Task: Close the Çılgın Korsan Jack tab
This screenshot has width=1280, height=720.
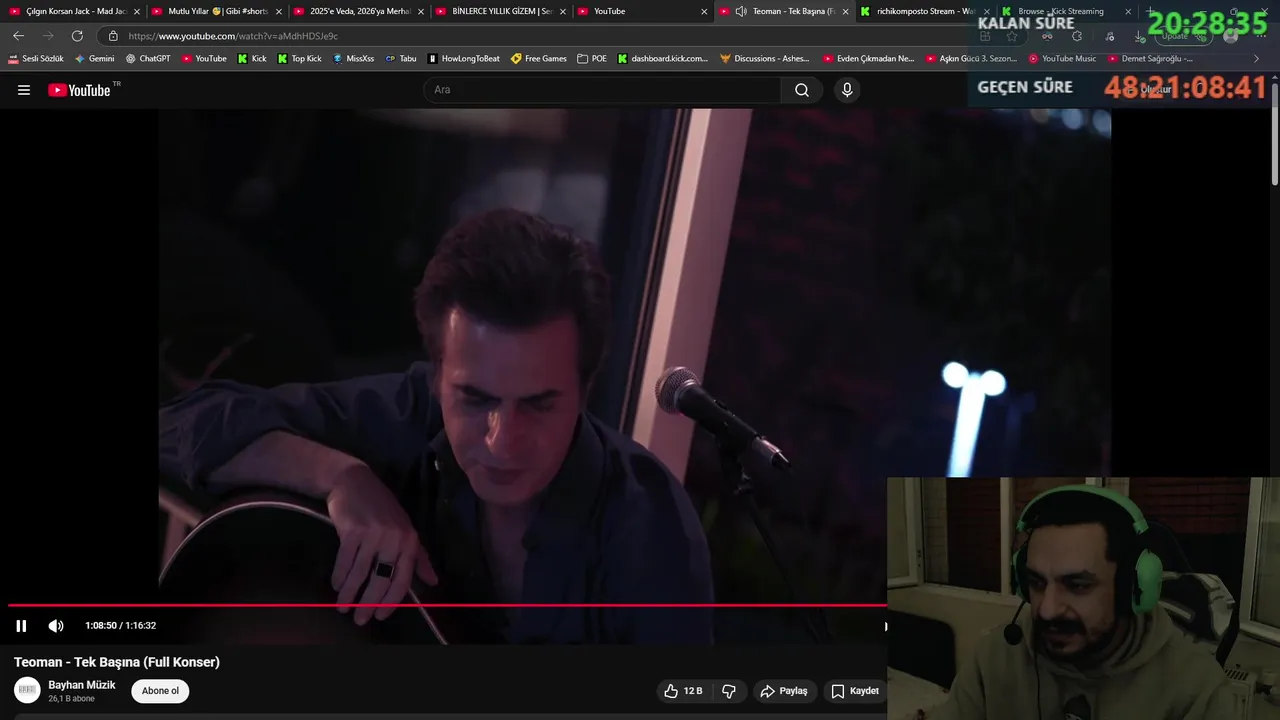Action: tap(136, 12)
